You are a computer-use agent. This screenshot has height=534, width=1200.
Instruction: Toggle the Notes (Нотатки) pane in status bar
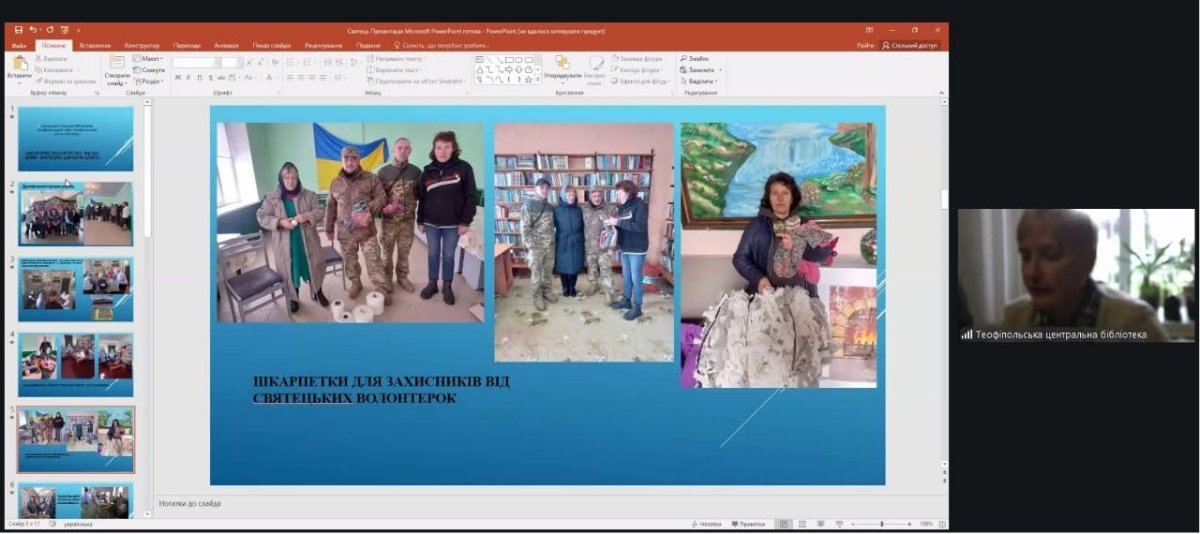pyautogui.click(x=706, y=524)
